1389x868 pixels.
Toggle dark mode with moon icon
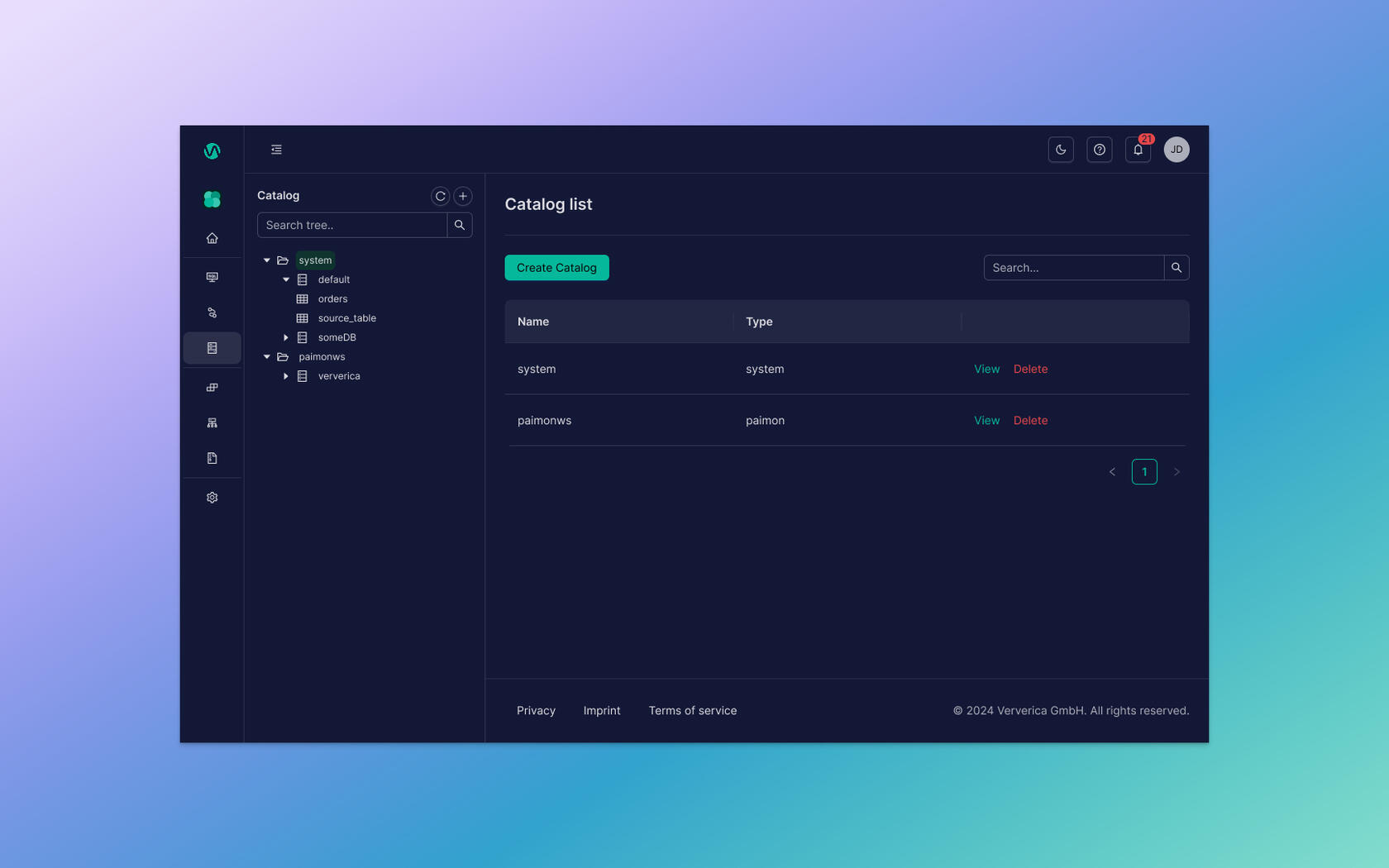pos(1060,150)
